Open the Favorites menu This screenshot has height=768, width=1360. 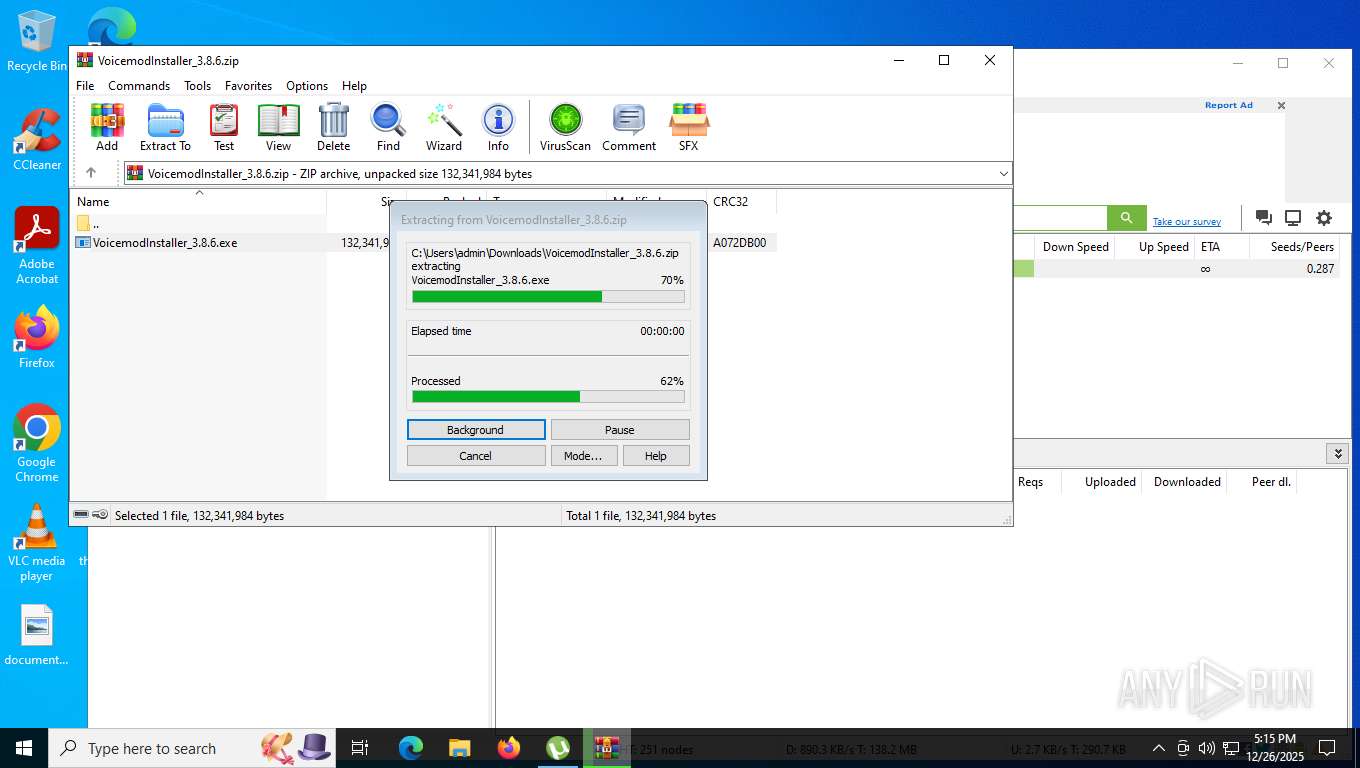[248, 86]
